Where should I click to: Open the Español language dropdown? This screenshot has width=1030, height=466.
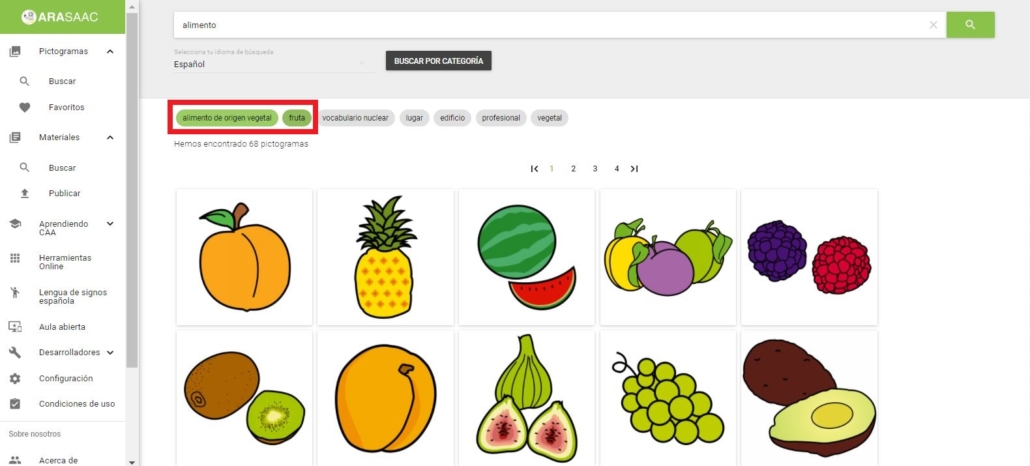[271, 64]
